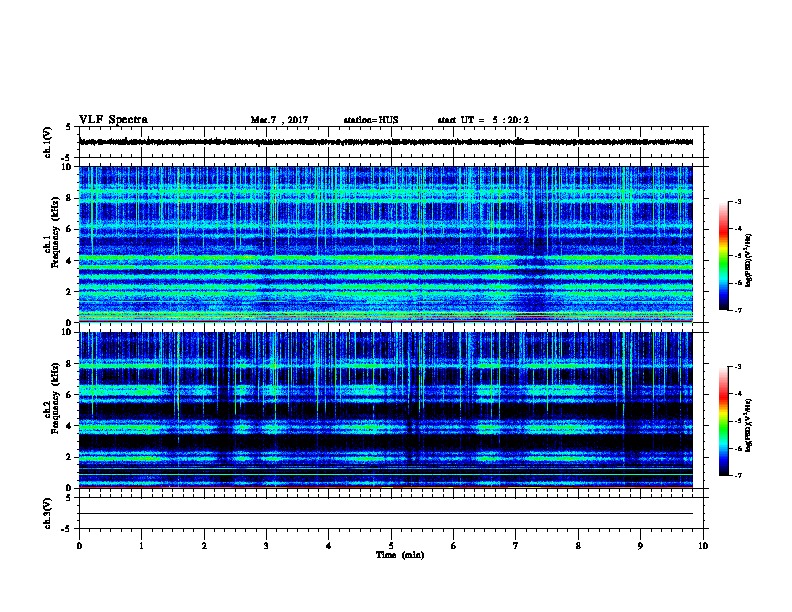Click the "ch.3(V)" axis label

(x=47, y=513)
